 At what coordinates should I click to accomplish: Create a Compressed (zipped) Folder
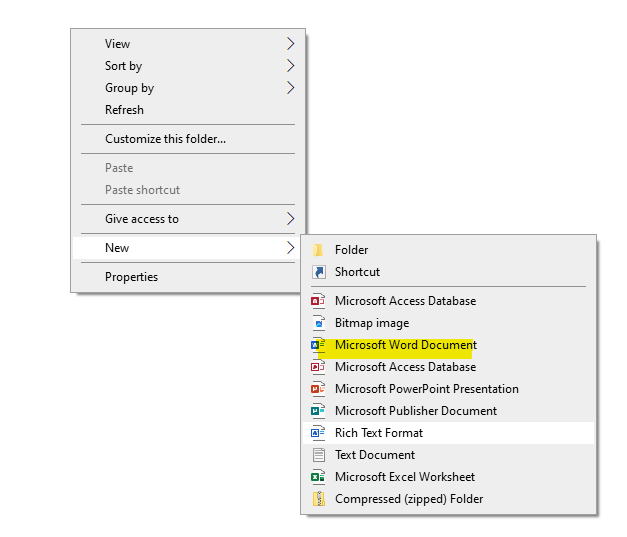[x=448, y=499]
